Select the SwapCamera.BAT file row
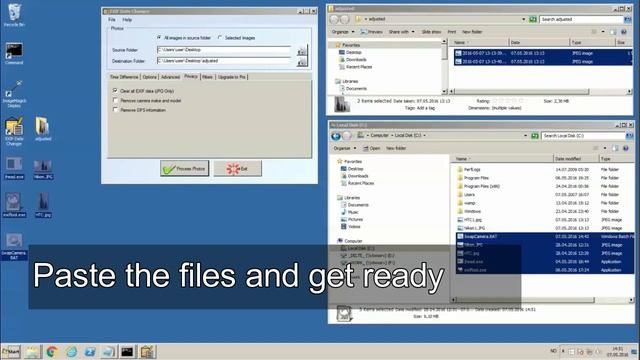 point(545,237)
